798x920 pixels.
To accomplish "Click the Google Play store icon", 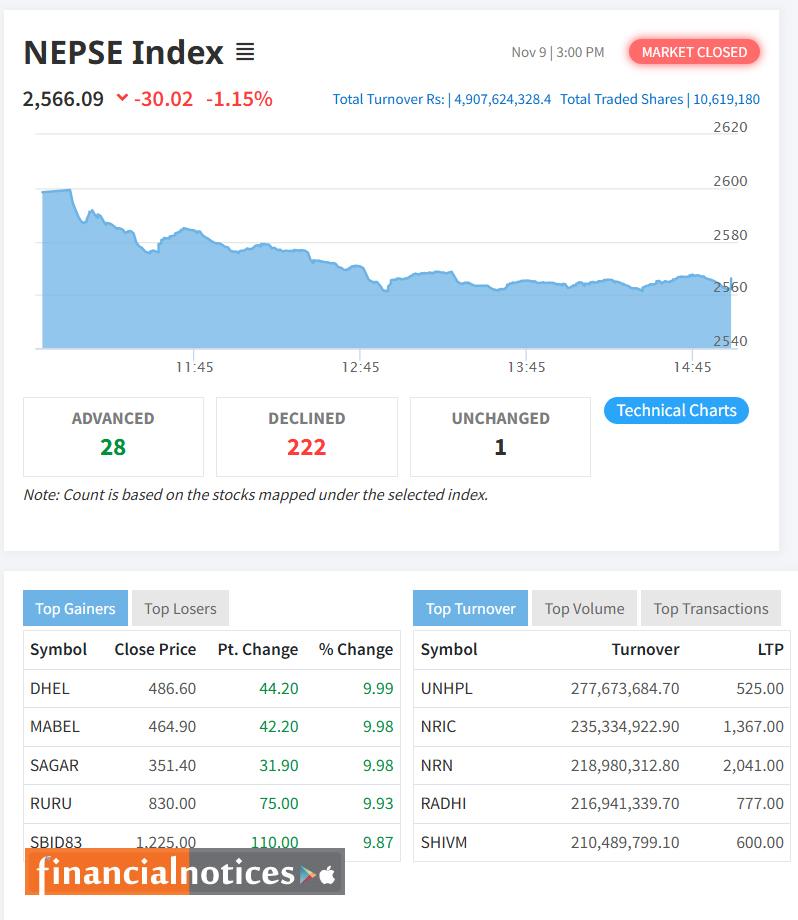I will click(308, 873).
